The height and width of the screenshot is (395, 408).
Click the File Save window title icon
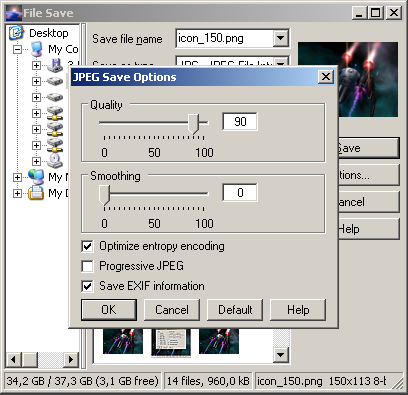pos(14,13)
